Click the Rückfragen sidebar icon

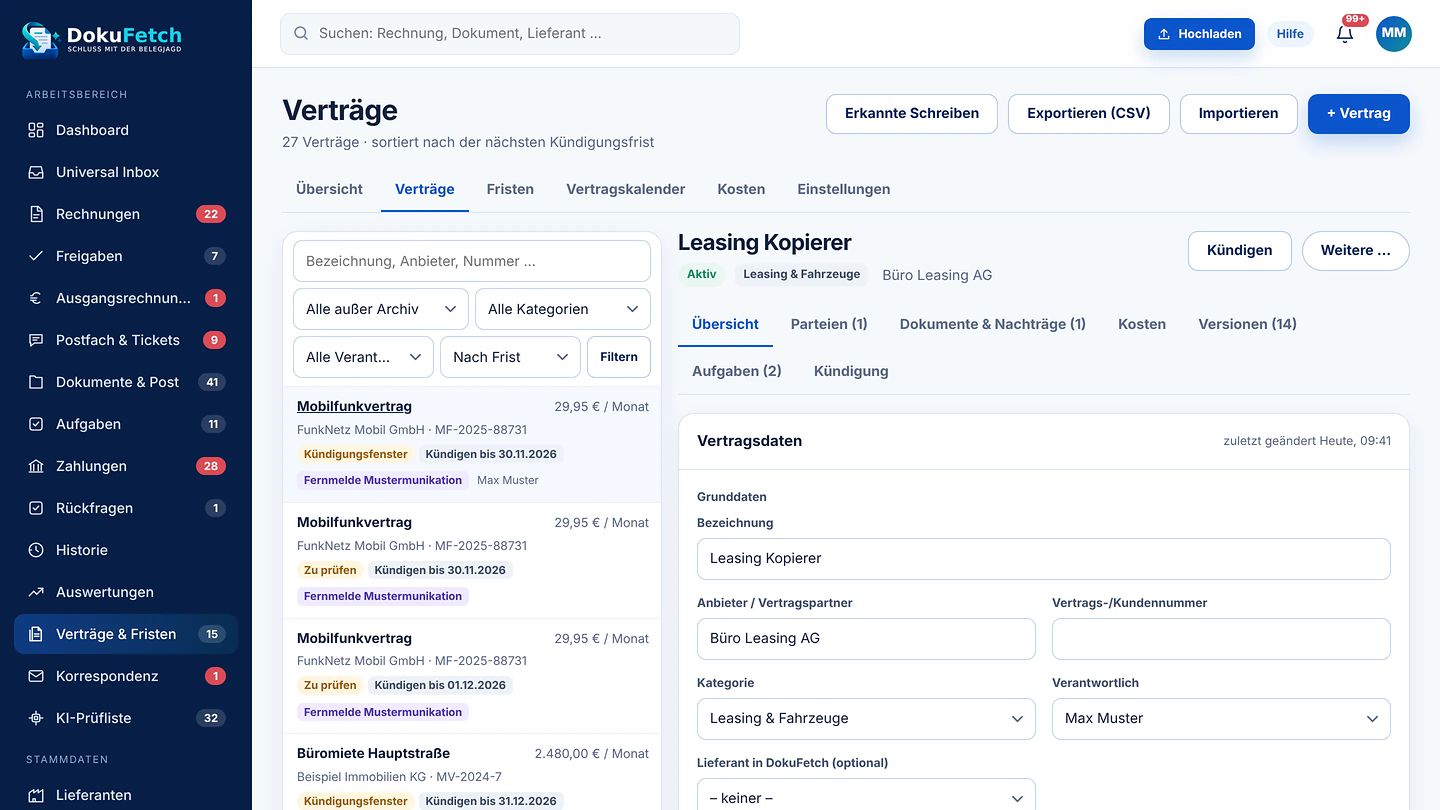(36, 508)
